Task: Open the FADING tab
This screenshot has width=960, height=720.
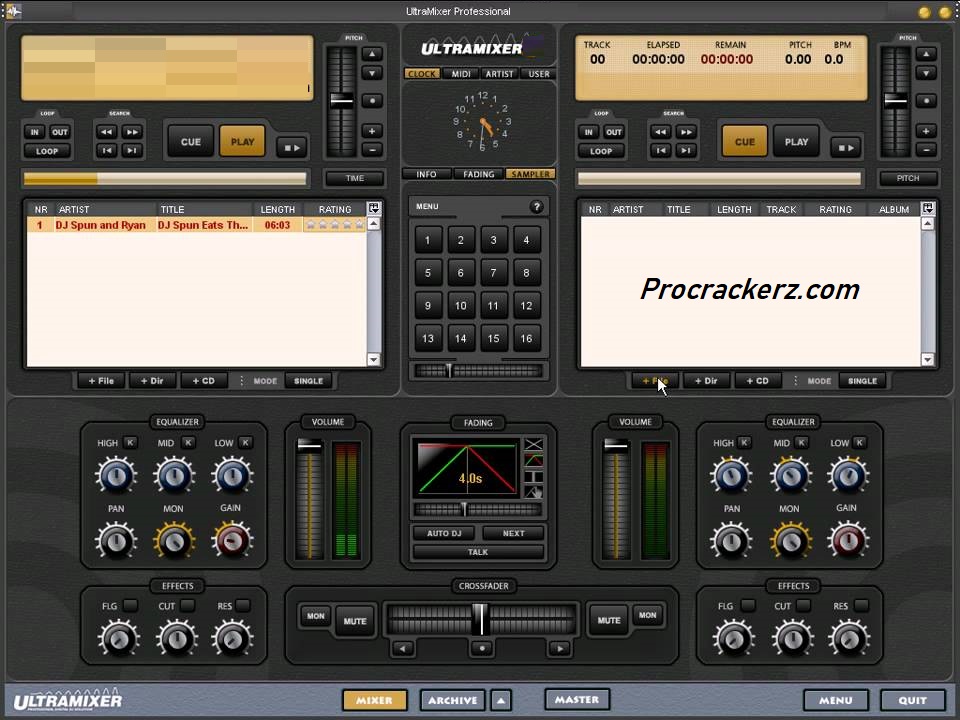Action: point(479,174)
